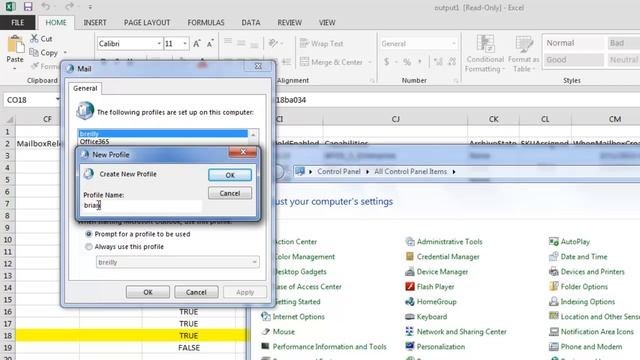The height and width of the screenshot is (360, 640).
Task: Click Cancel in the New Profile dialog
Action: (230, 193)
